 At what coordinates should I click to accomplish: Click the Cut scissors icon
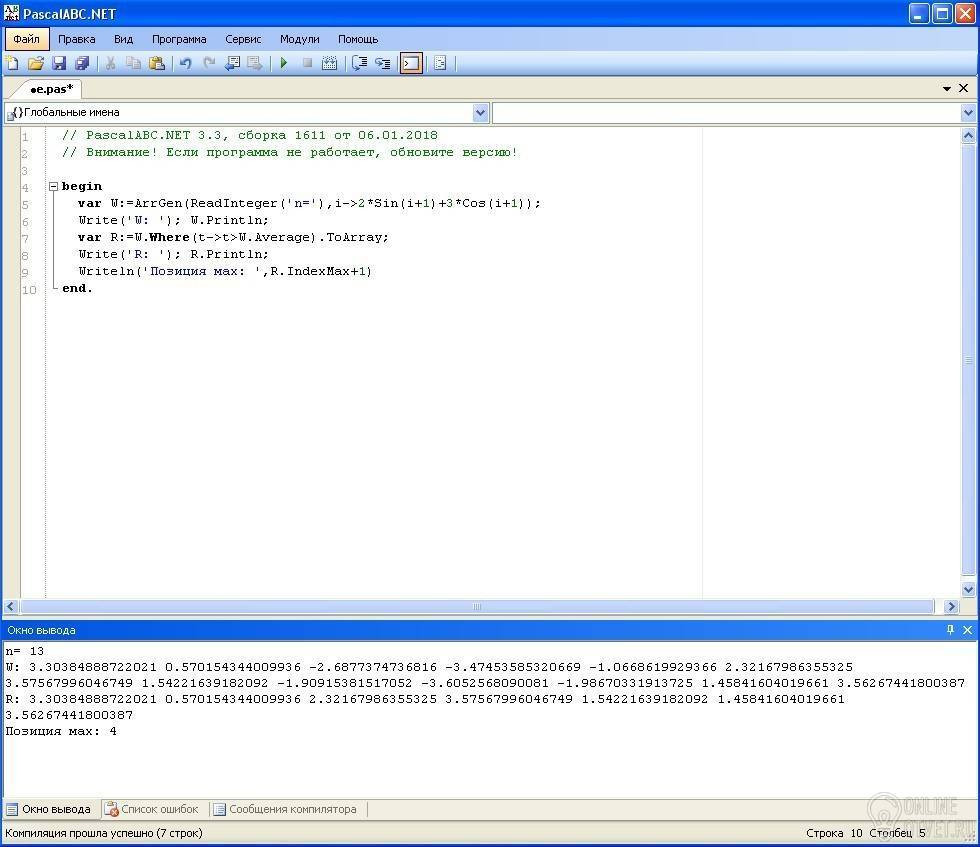pos(111,63)
